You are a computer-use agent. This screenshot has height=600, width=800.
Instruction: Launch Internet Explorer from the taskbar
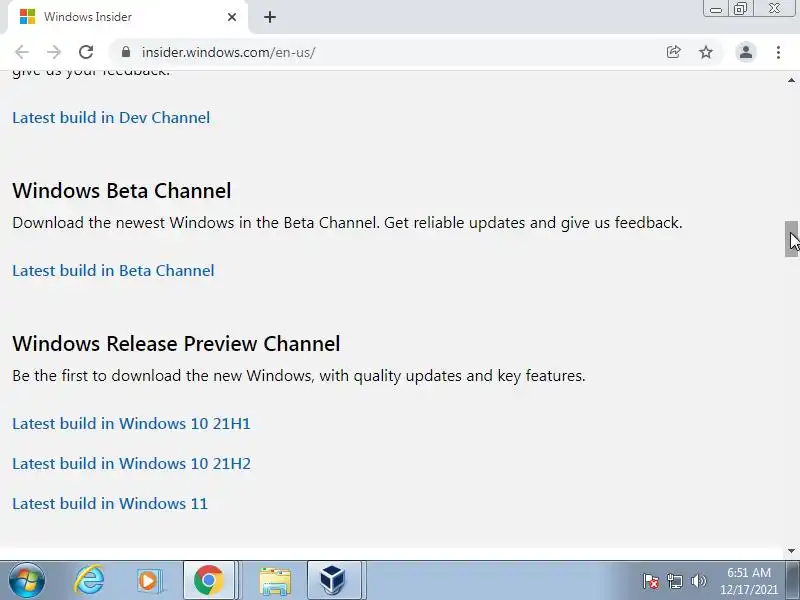(x=89, y=580)
